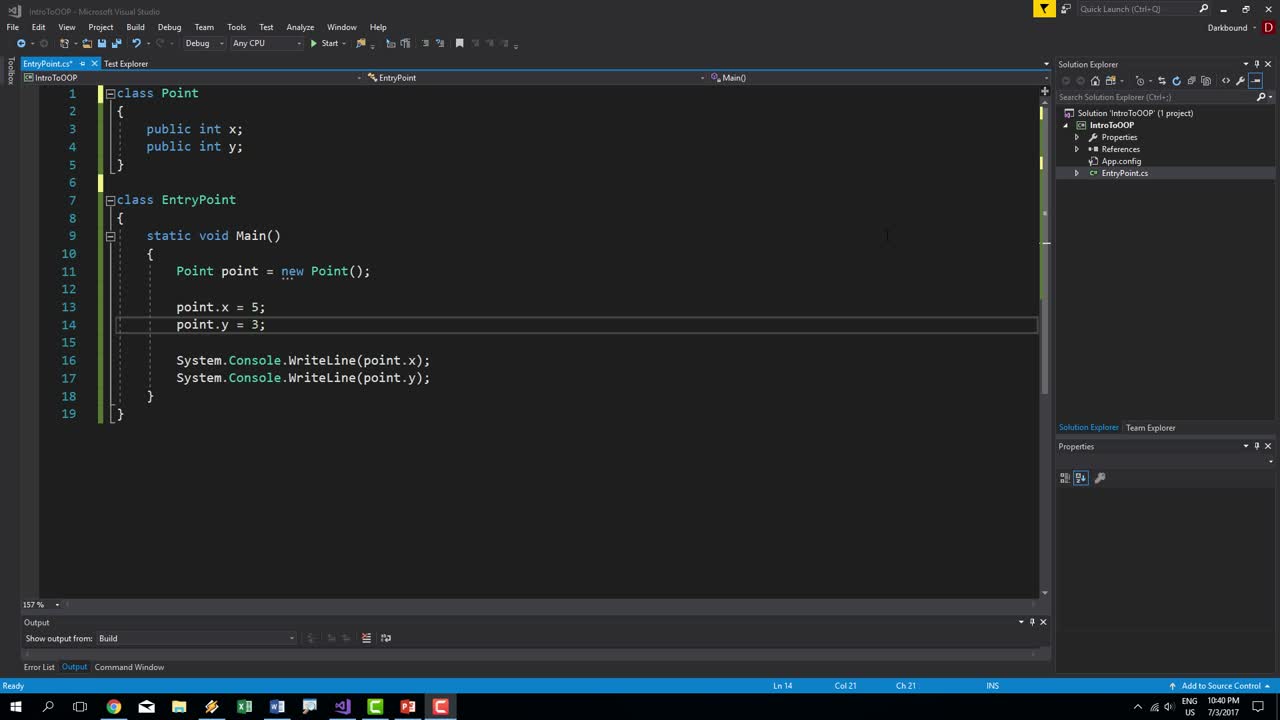This screenshot has height=720, width=1280.
Task: Click the Quick Launch input field
Action: pos(1136,9)
